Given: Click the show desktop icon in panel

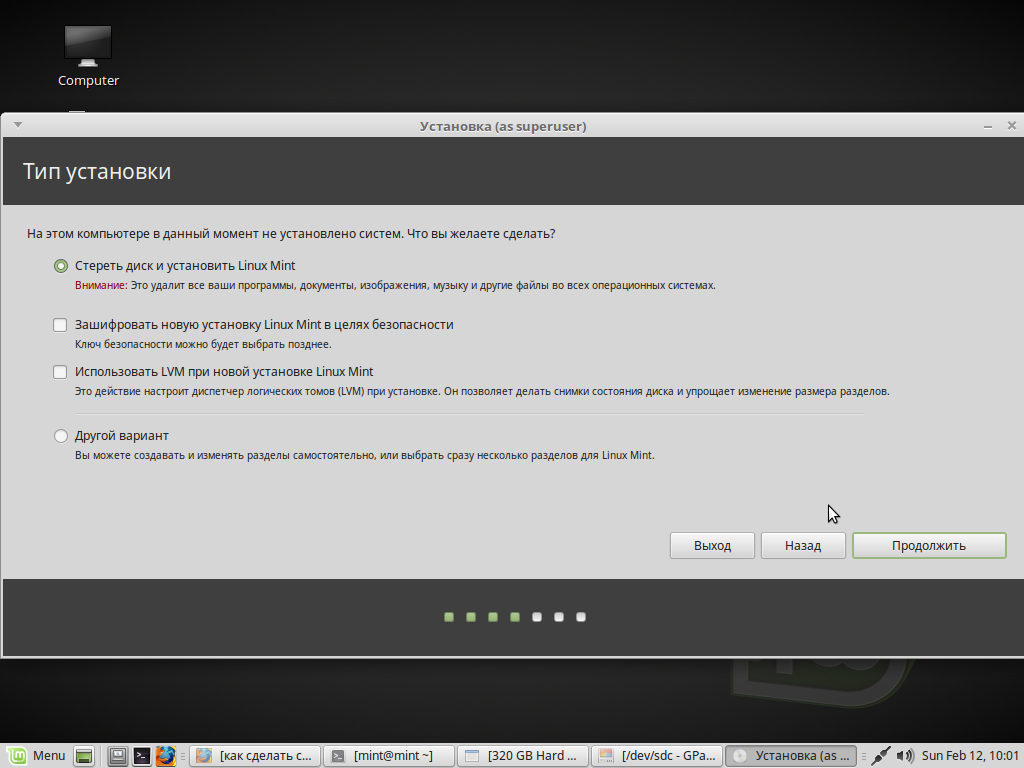Looking at the screenshot, I should 85,756.
